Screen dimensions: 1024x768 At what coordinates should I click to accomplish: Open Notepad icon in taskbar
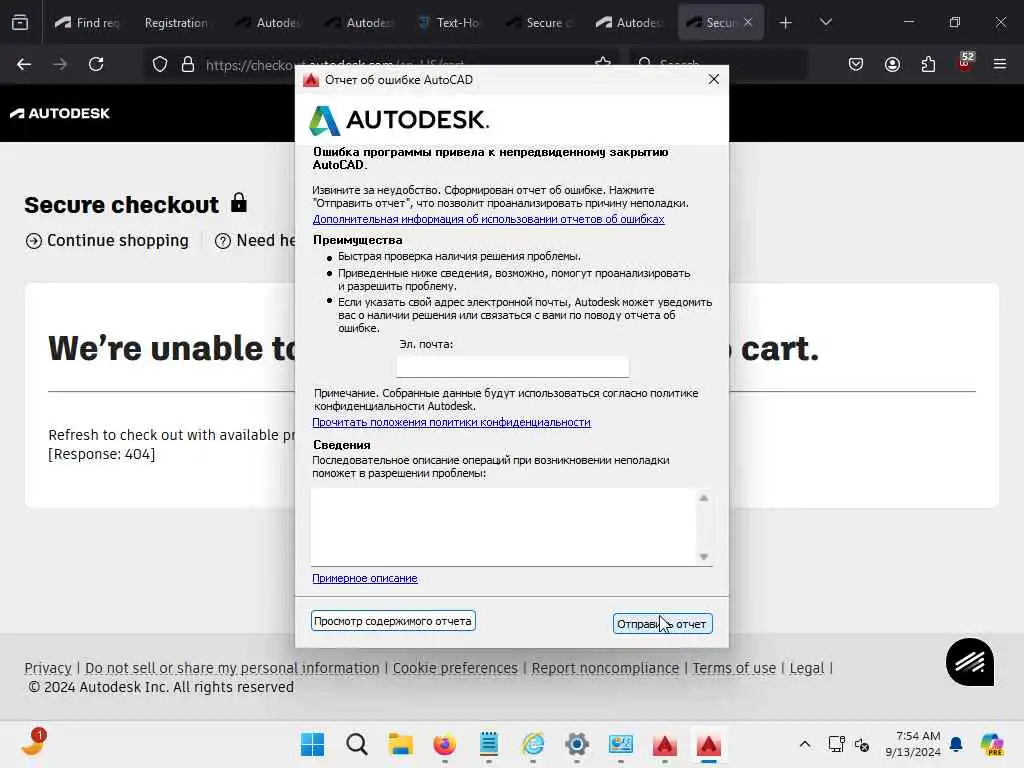click(x=488, y=744)
